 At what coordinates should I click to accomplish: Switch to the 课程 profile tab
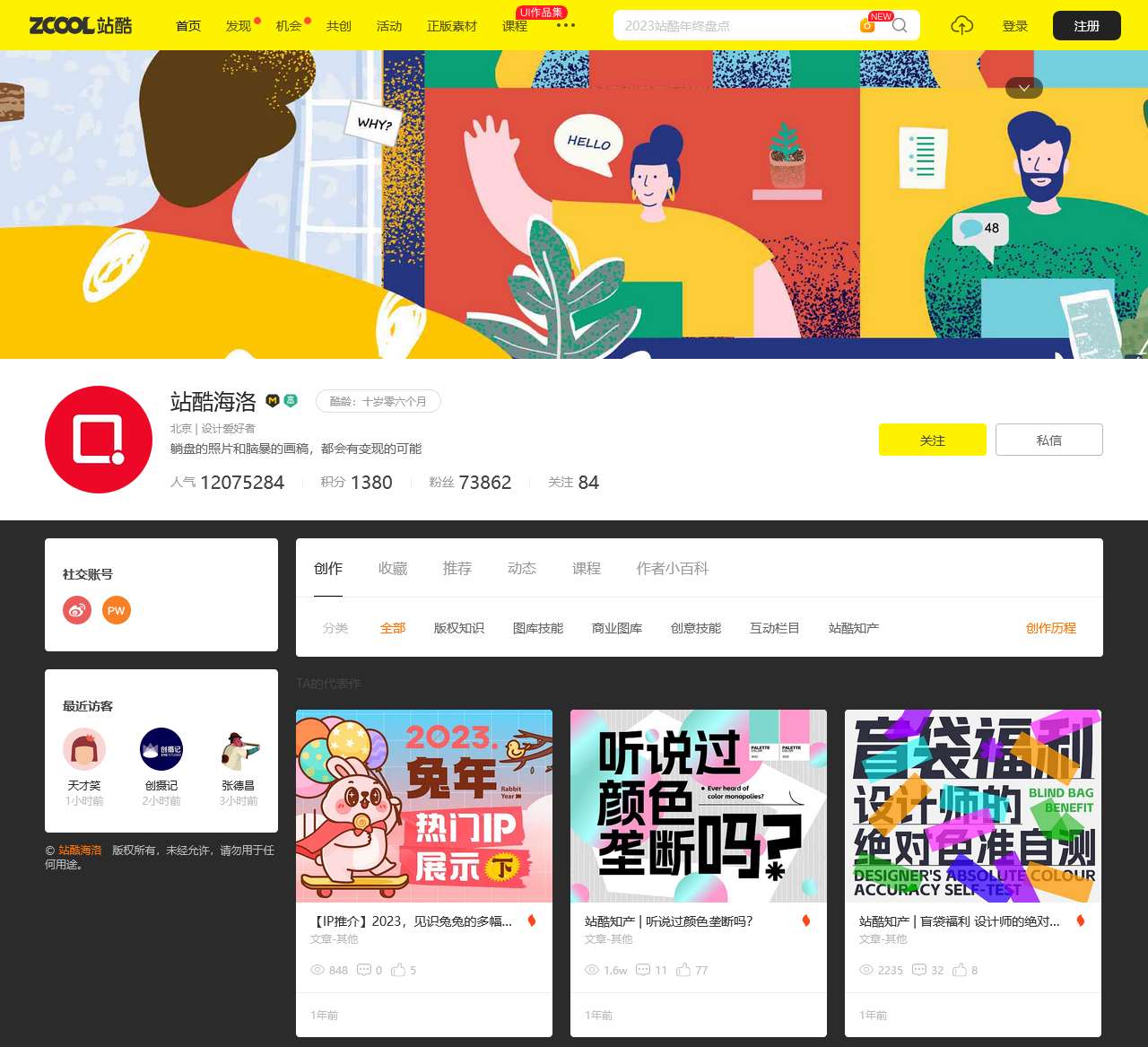(x=587, y=568)
